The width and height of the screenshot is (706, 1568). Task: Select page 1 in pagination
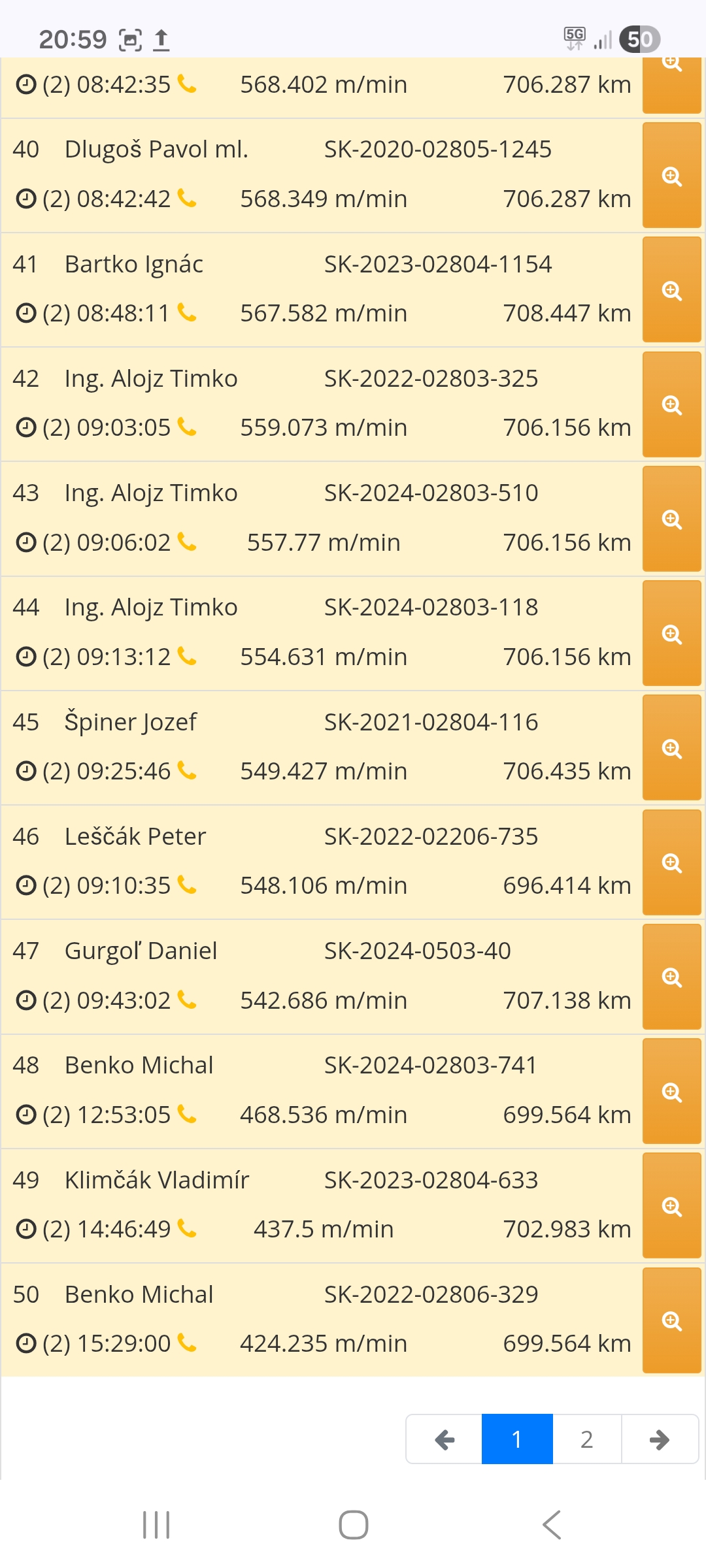pyautogui.click(x=517, y=1439)
